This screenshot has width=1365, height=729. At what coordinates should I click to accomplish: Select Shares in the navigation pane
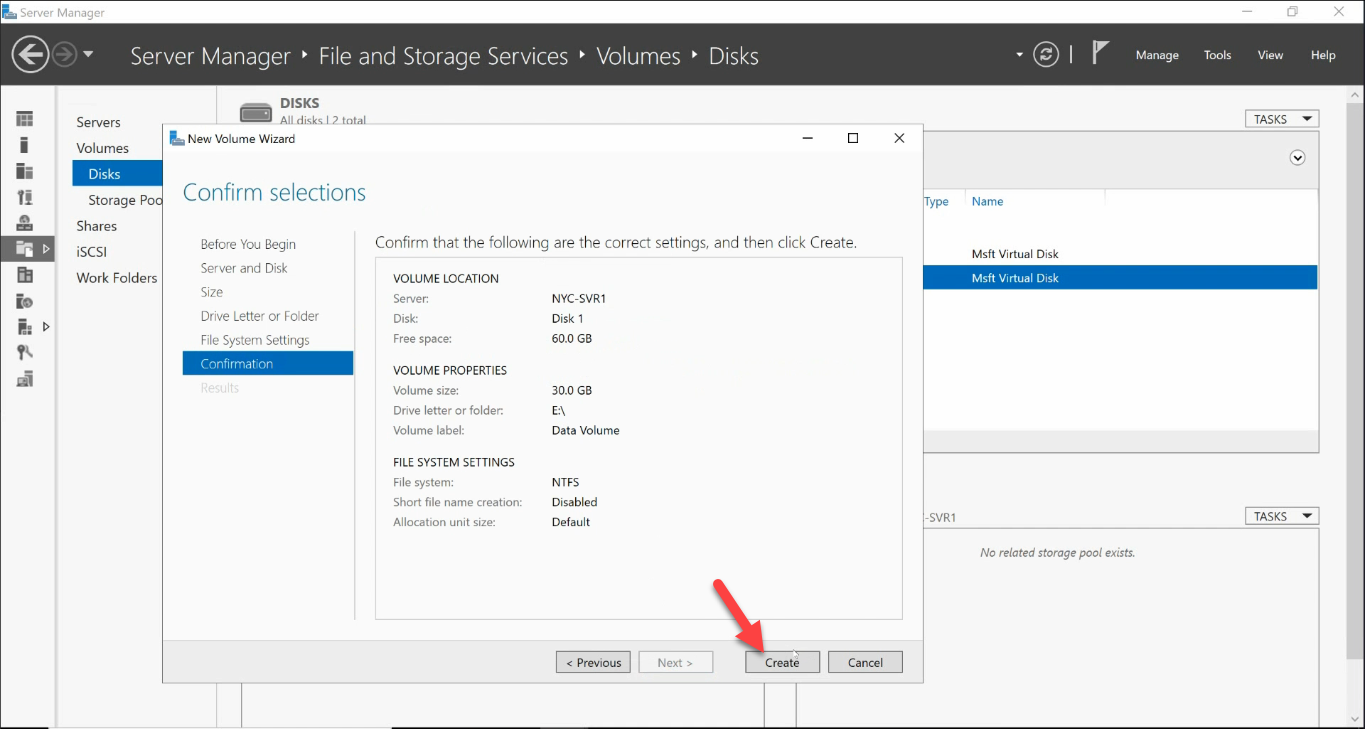[x=96, y=226]
